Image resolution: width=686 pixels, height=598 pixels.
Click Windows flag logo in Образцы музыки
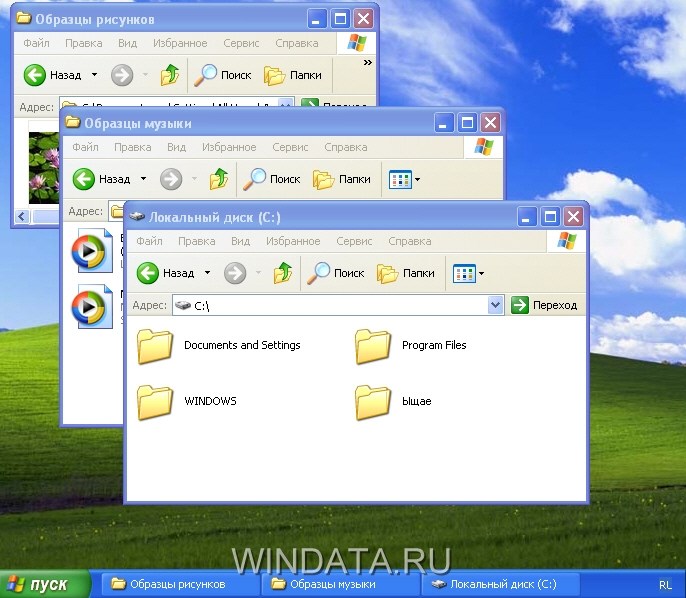(x=484, y=147)
